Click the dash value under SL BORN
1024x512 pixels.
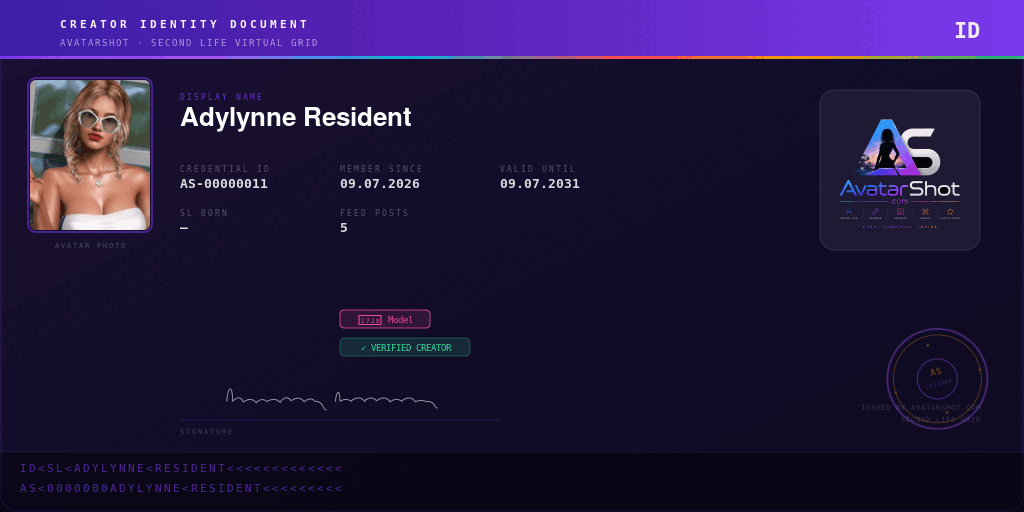tap(184, 228)
